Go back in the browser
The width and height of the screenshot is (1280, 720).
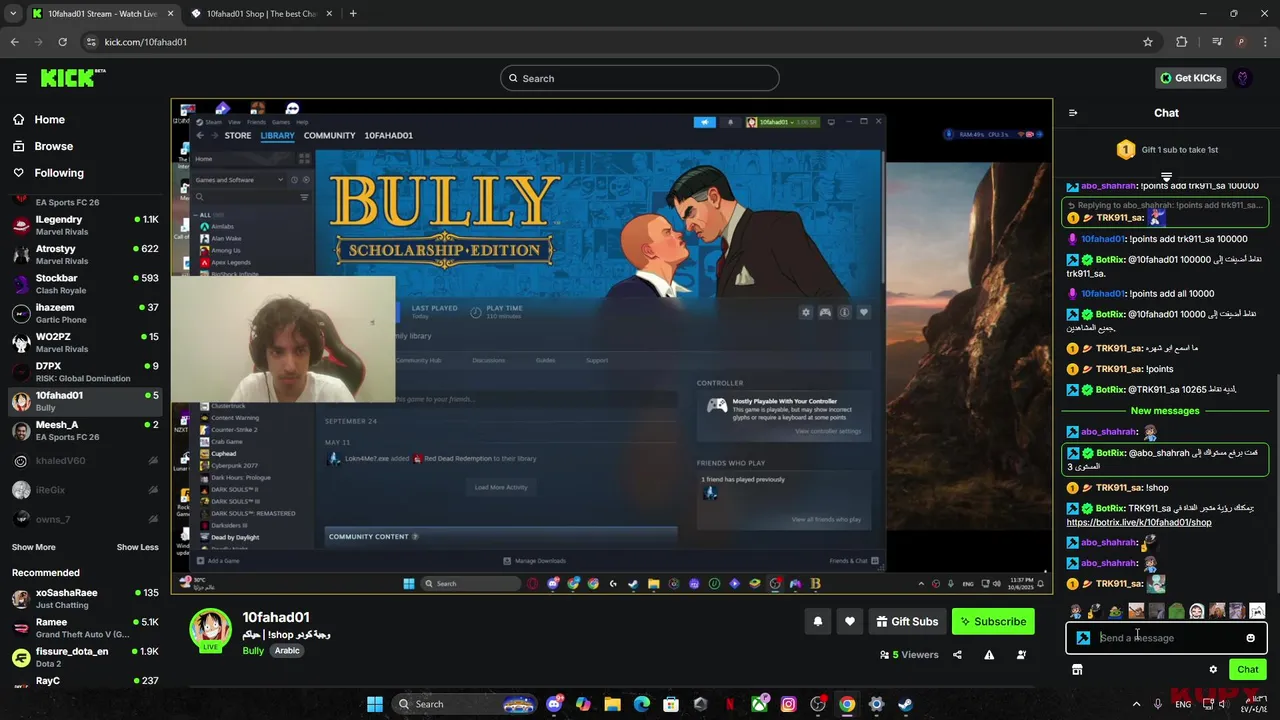(x=14, y=42)
